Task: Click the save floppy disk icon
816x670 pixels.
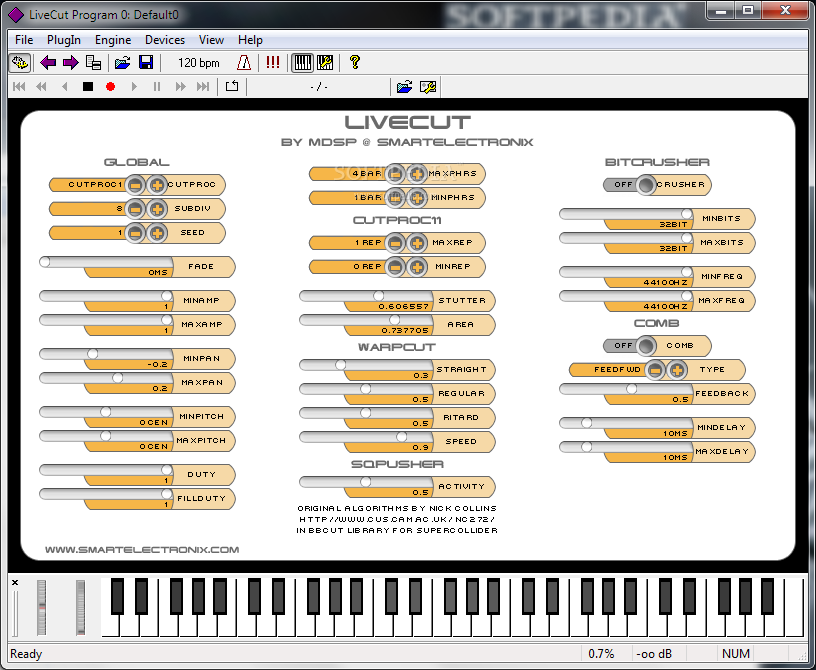Action: 146,62
